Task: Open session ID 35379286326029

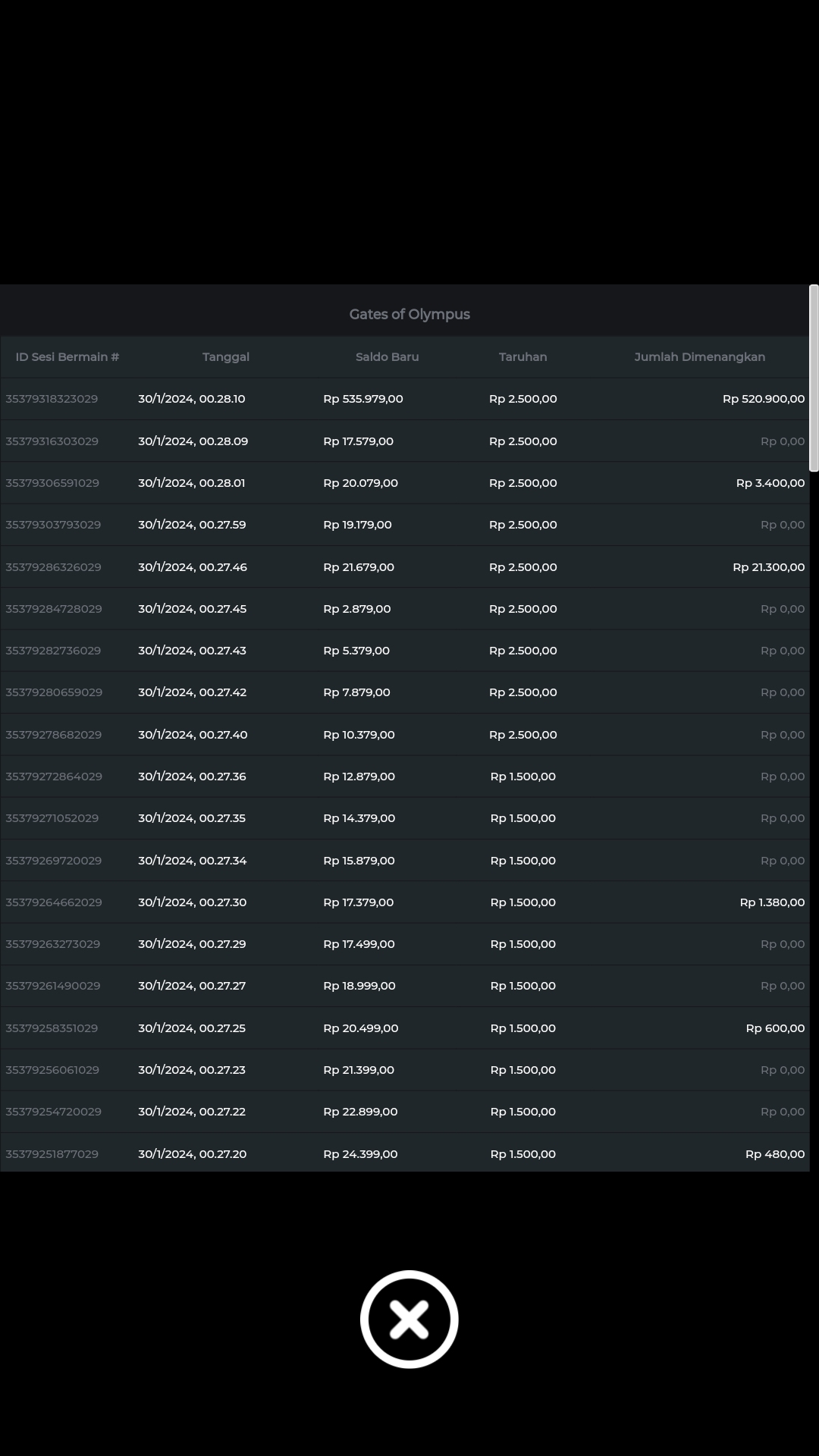Action: pyautogui.click(x=53, y=567)
